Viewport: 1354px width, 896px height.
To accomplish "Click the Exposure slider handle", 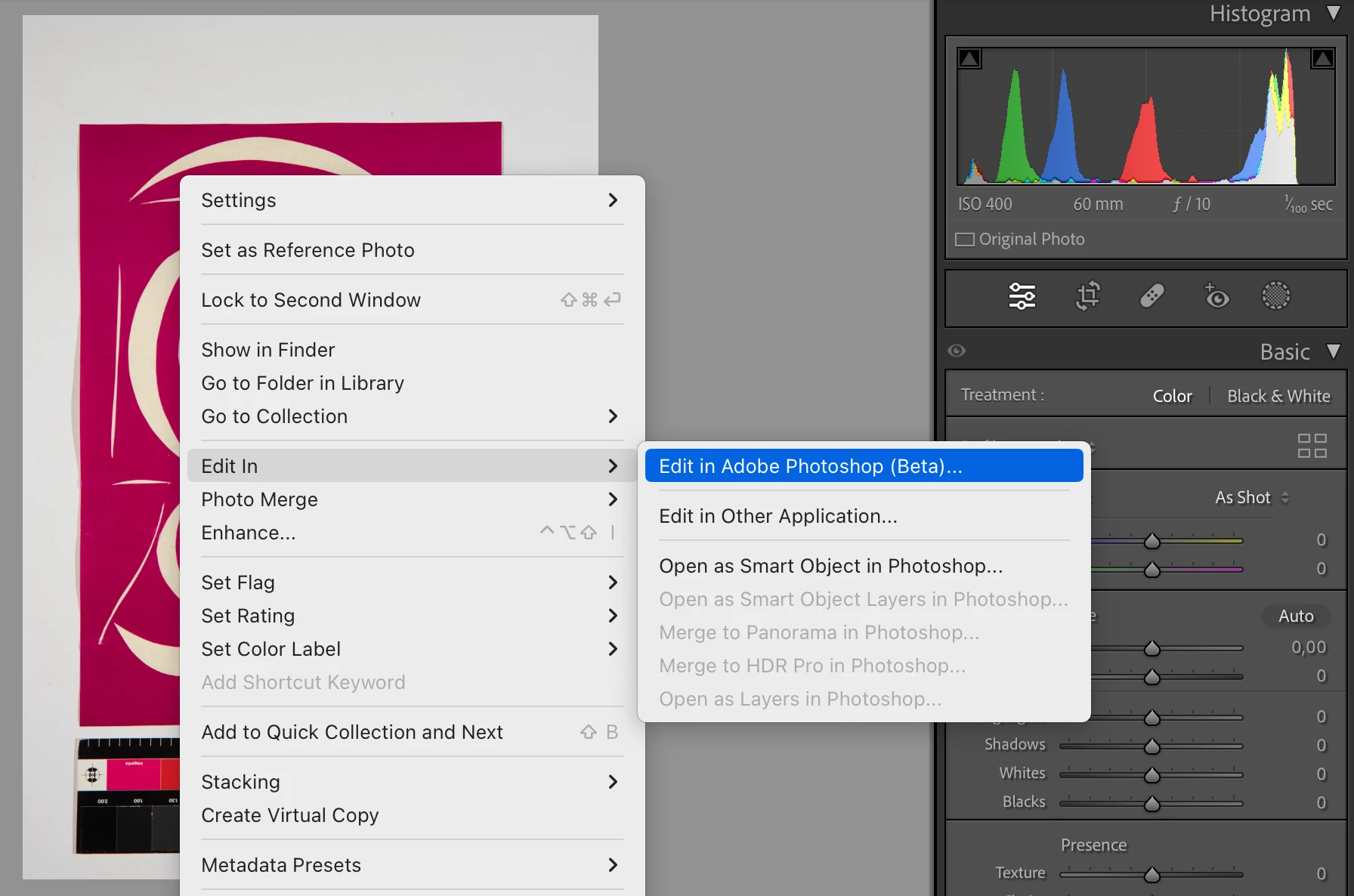I will click(1152, 648).
